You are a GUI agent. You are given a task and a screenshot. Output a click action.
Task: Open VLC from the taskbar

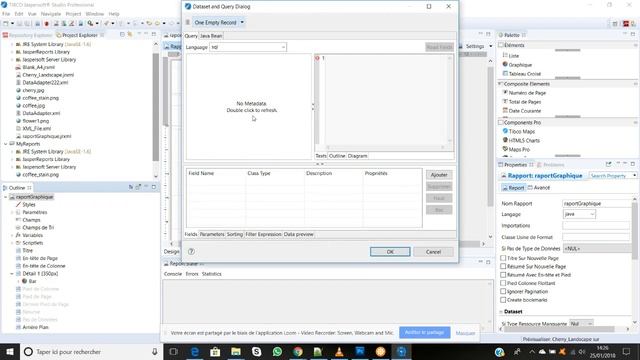[x=339, y=352]
